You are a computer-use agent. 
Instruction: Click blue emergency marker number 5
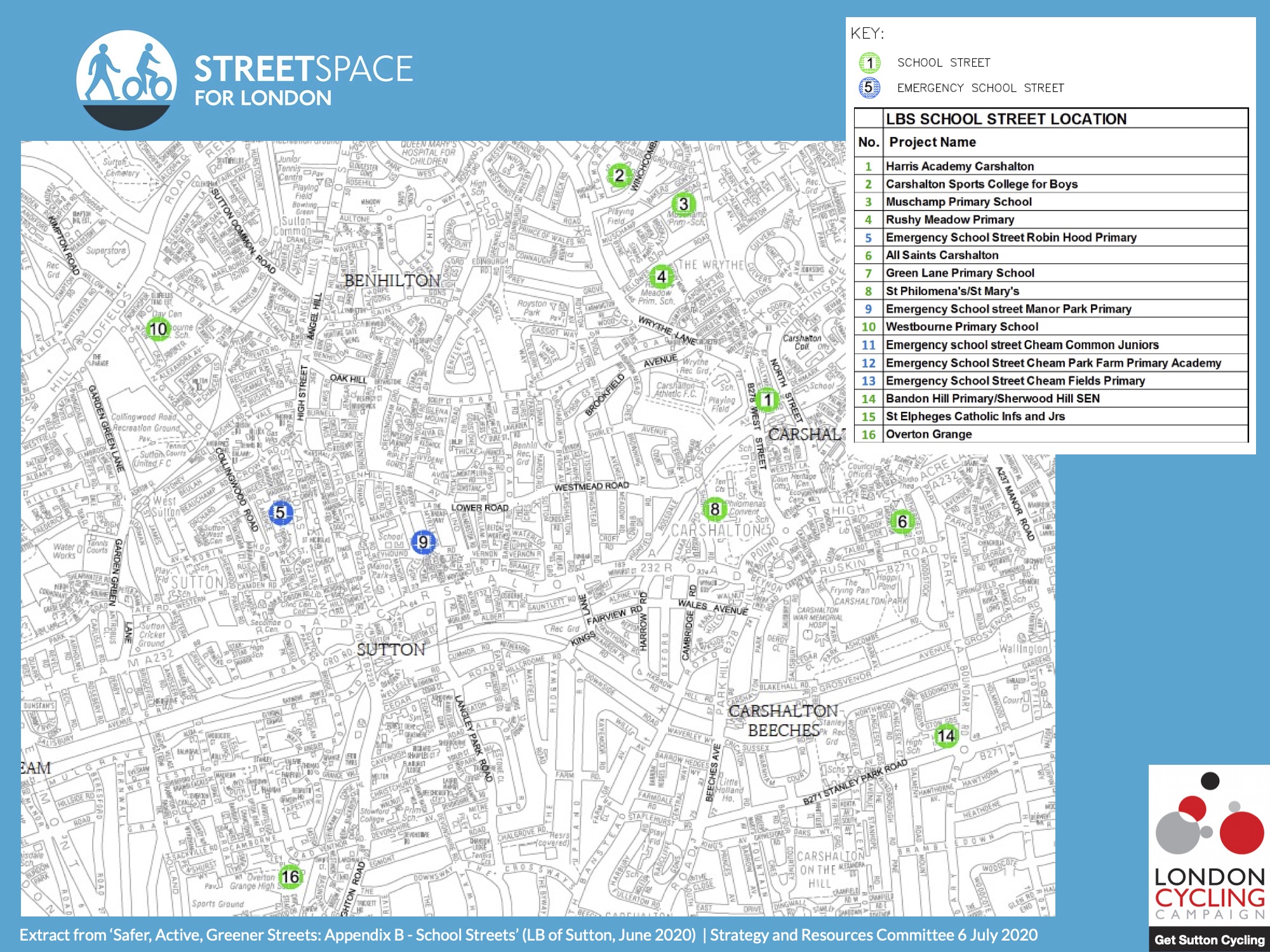281,512
